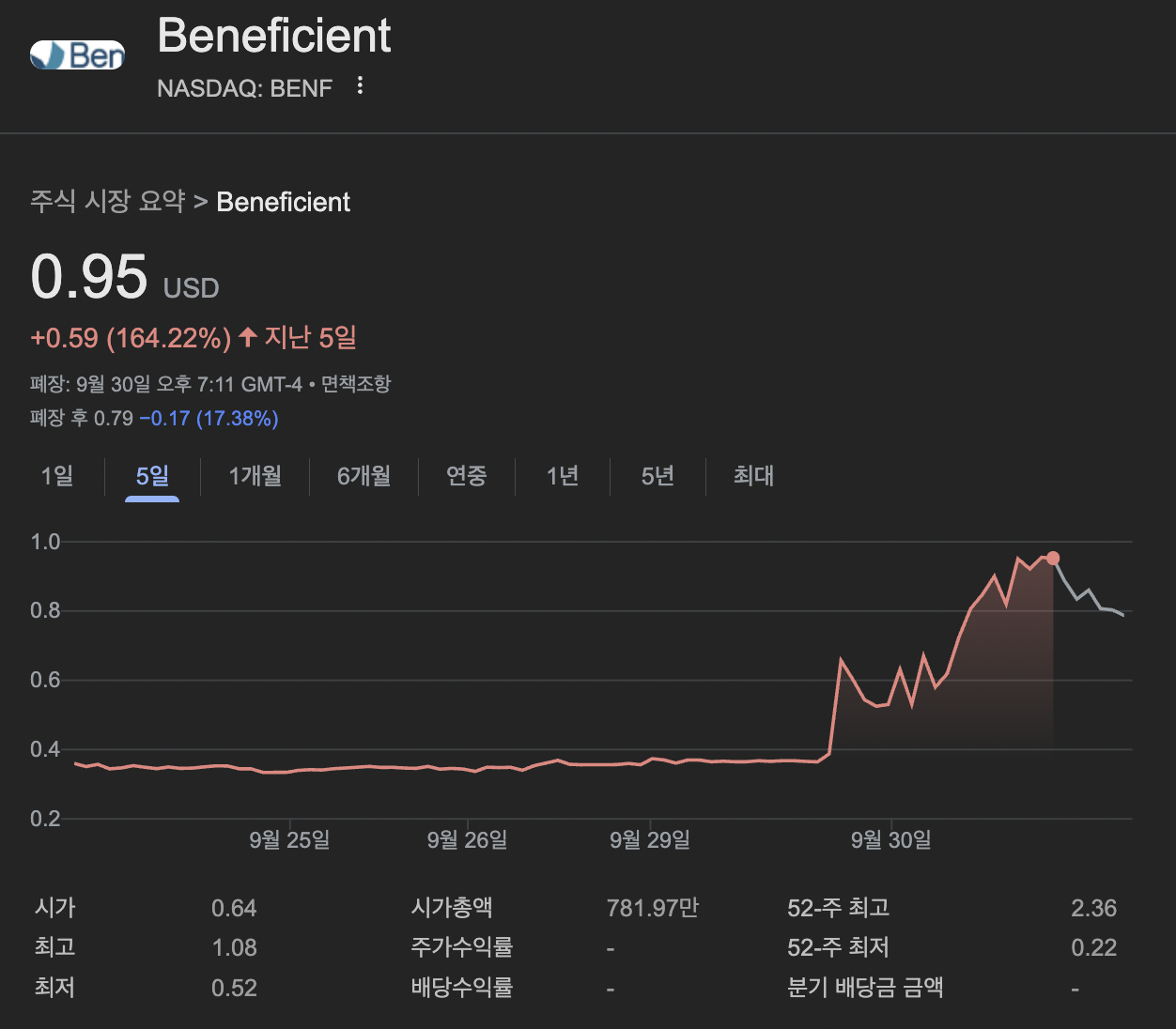Click the 9월 25일 axis date label
Image resolution: width=1176 pixels, height=1029 pixels.
click(x=289, y=839)
